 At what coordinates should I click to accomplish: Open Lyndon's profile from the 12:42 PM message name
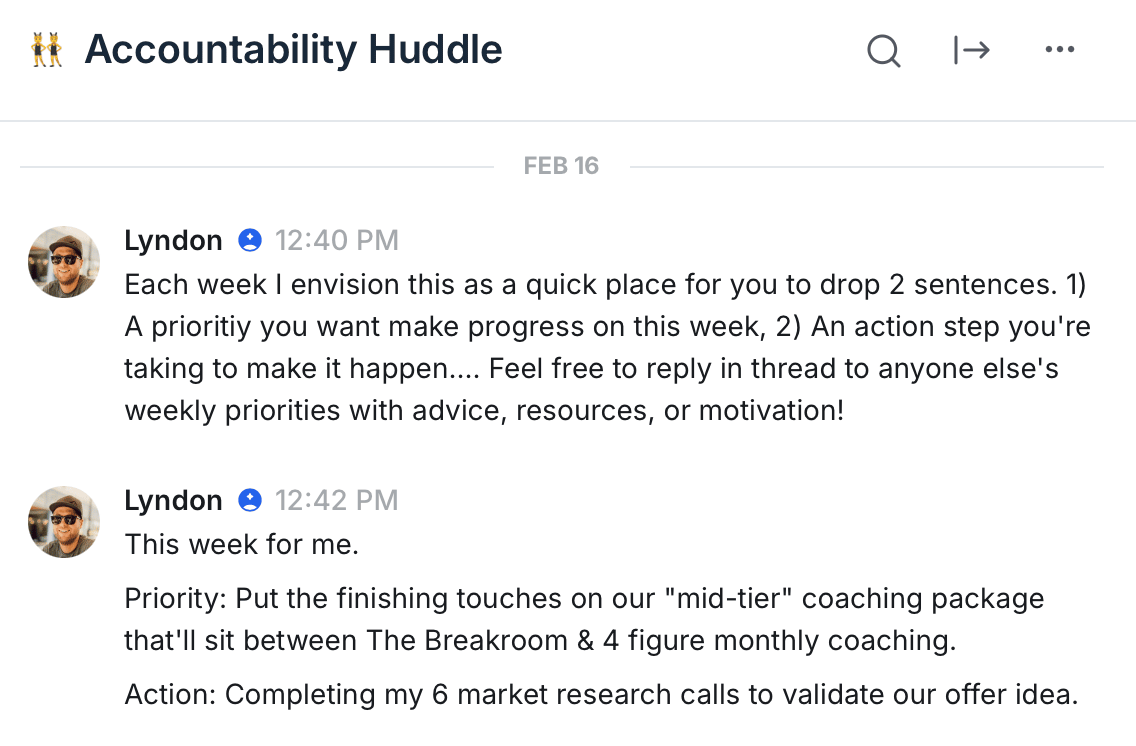[173, 500]
